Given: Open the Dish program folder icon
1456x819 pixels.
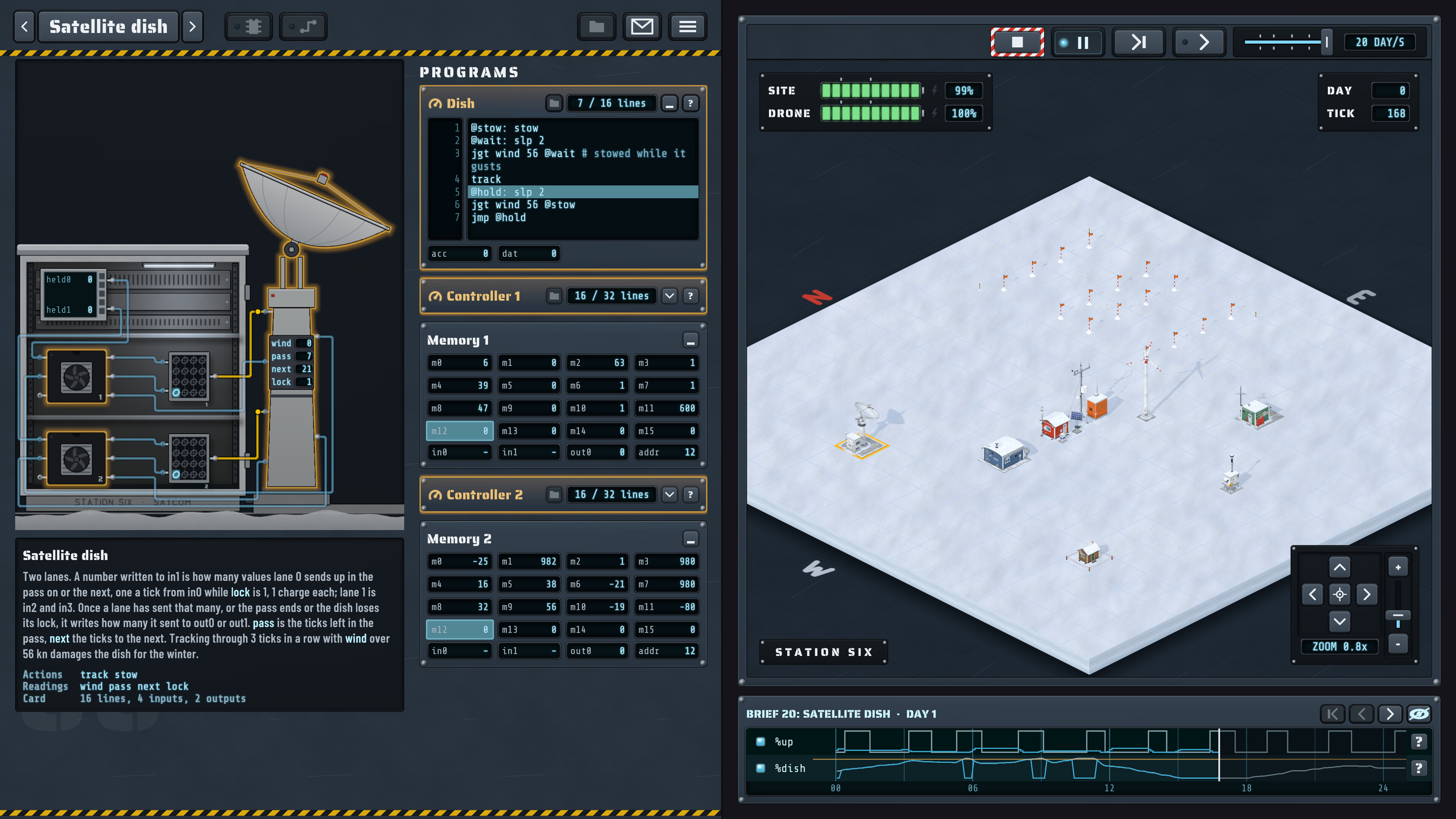Looking at the screenshot, I should [554, 104].
